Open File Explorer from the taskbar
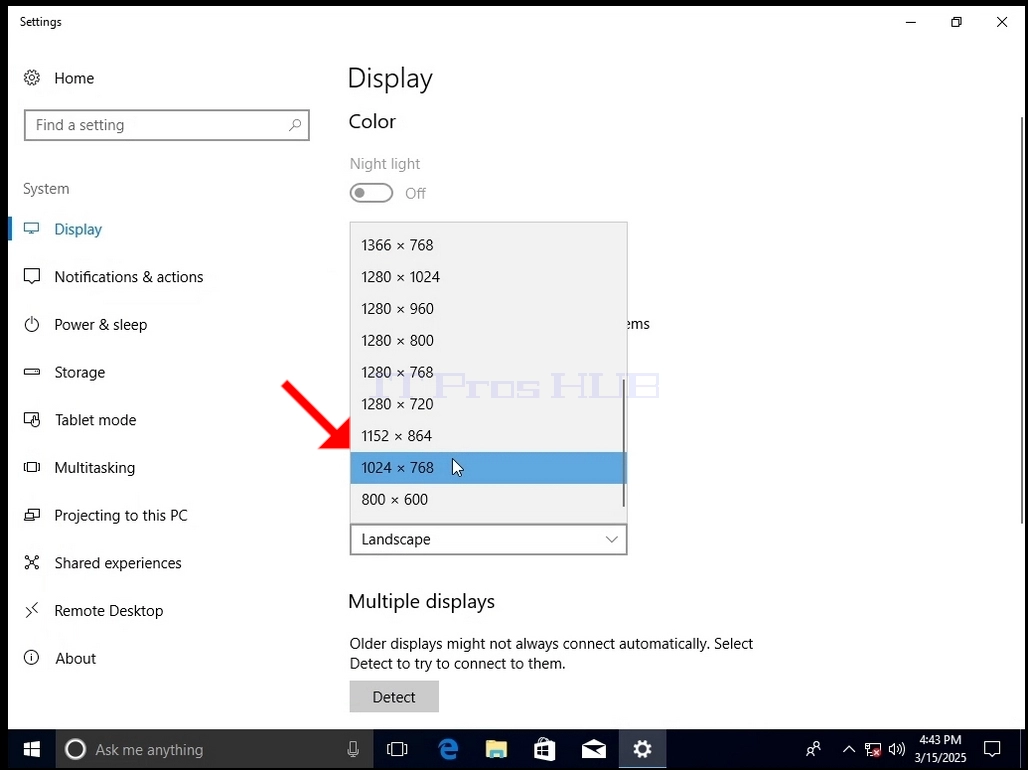 pyautogui.click(x=496, y=749)
